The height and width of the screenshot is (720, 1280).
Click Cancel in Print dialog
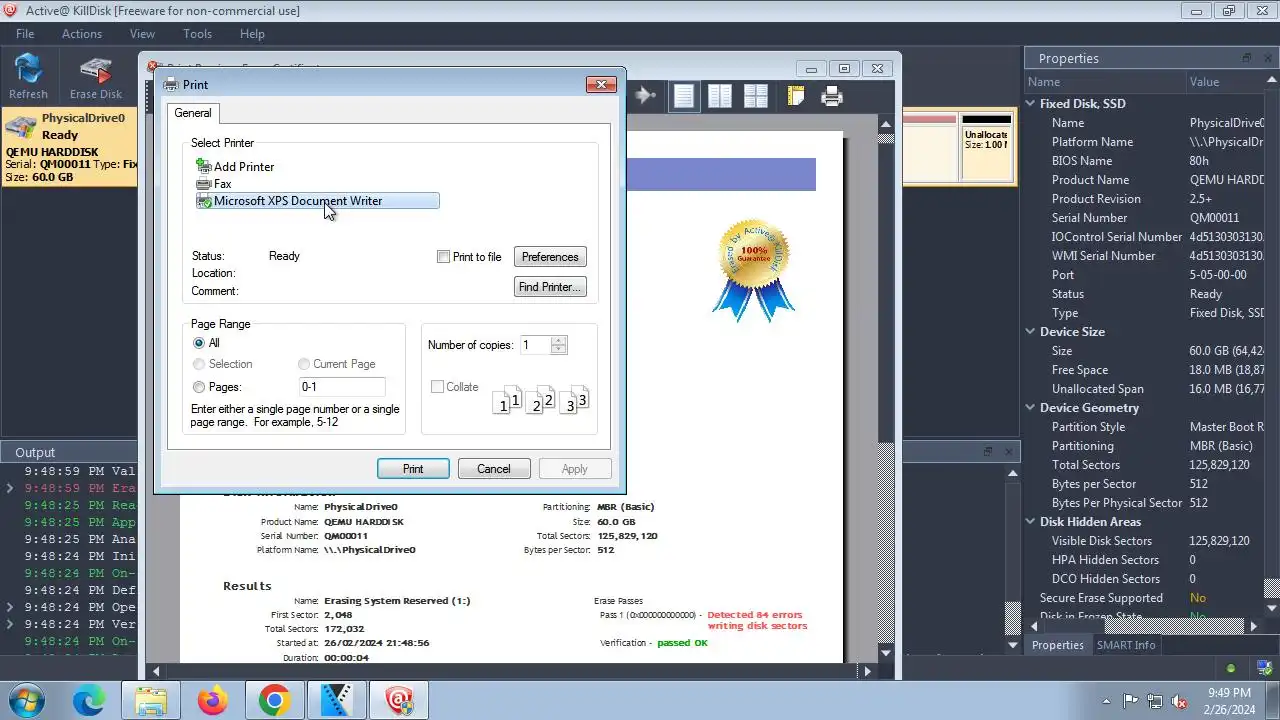pyautogui.click(x=494, y=469)
